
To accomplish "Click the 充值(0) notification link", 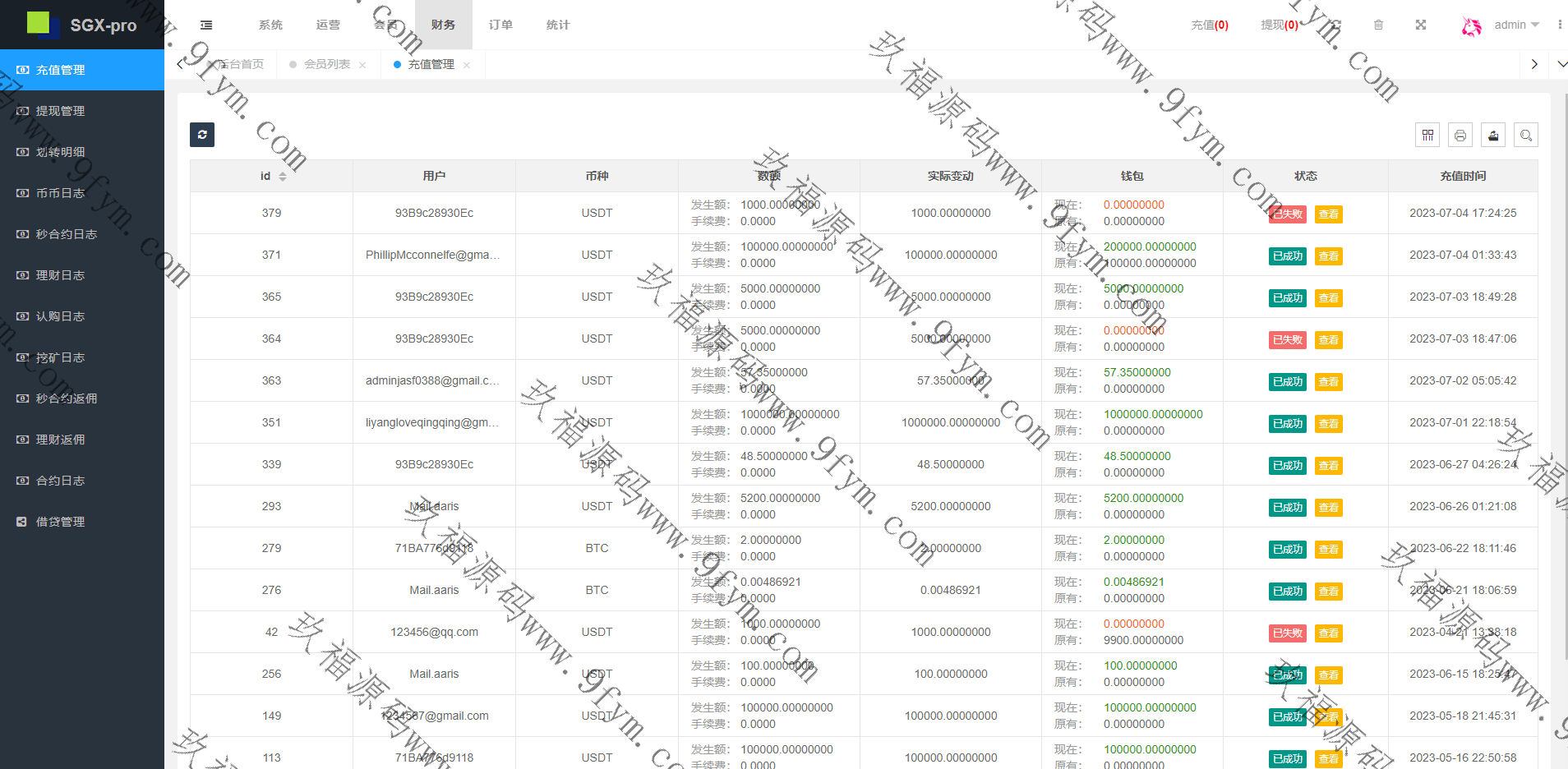I will click(1210, 25).
